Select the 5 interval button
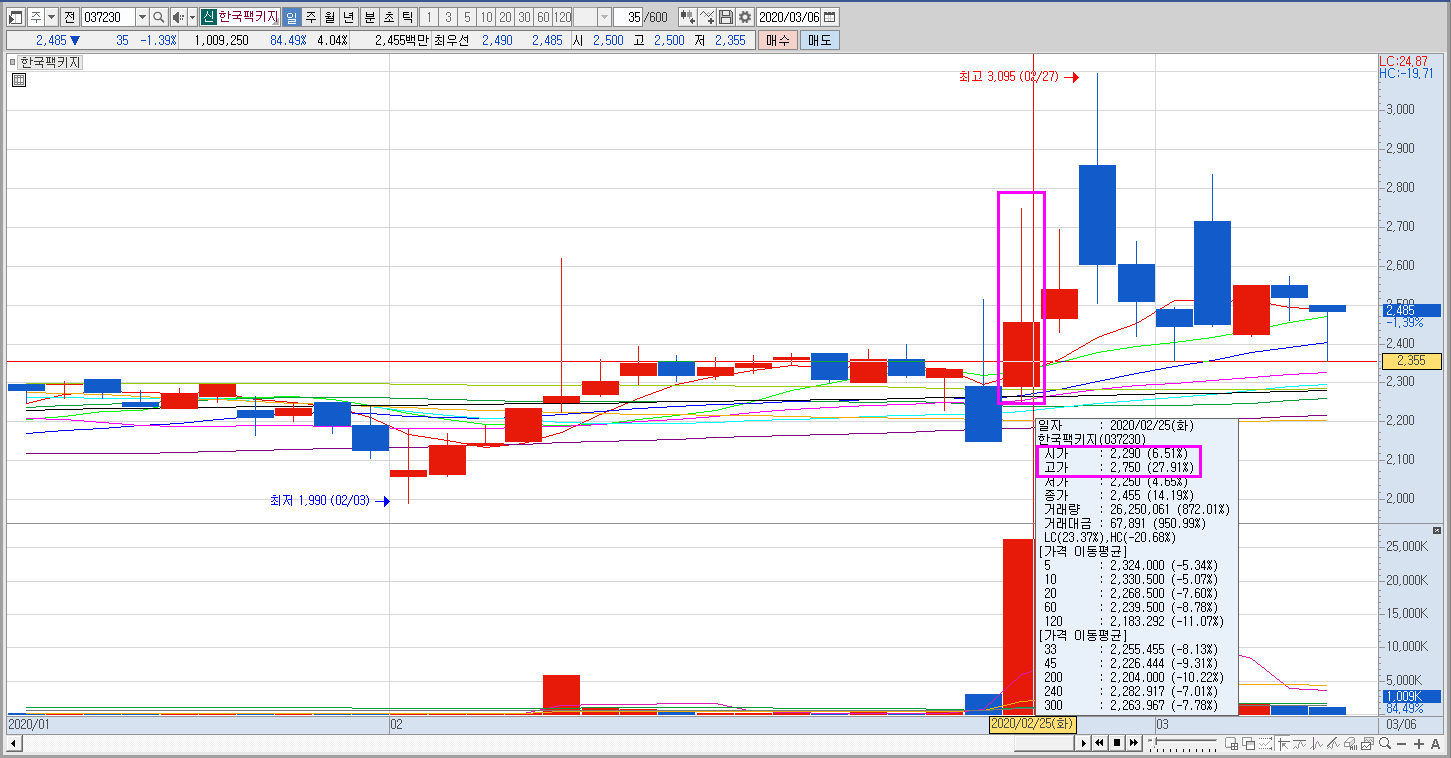 coord(467,17)
